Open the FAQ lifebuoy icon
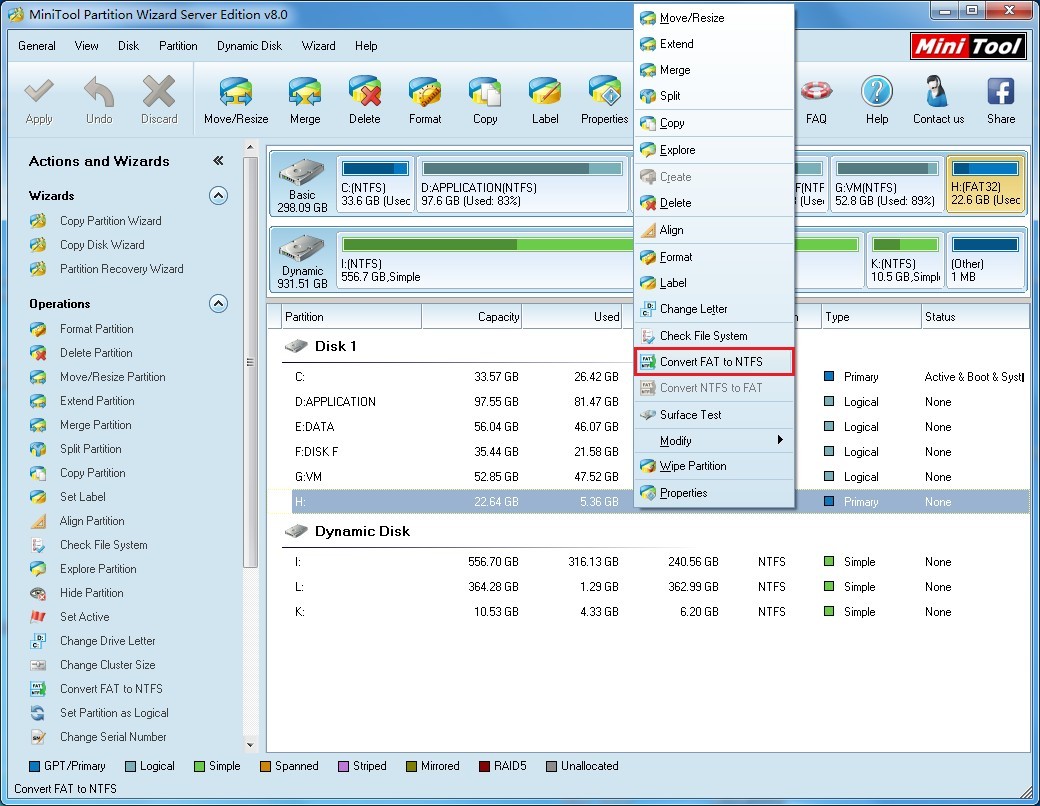This screenshot has height=806, width=1040. point(816,92)
